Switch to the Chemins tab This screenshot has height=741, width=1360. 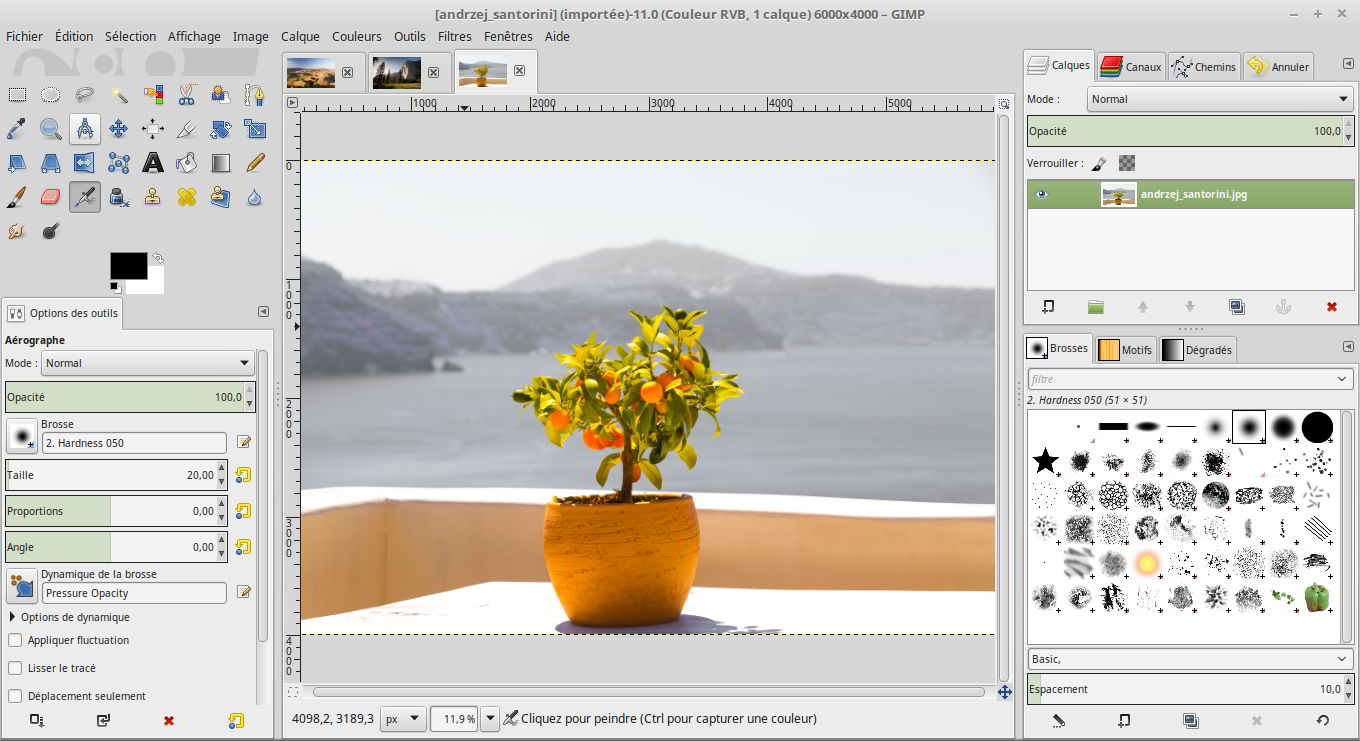[x=1205, y=66]
